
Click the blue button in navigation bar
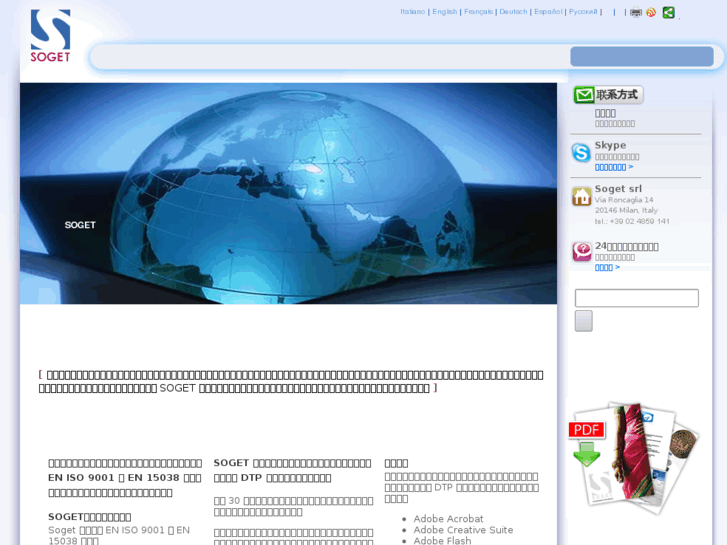point(642,57)
